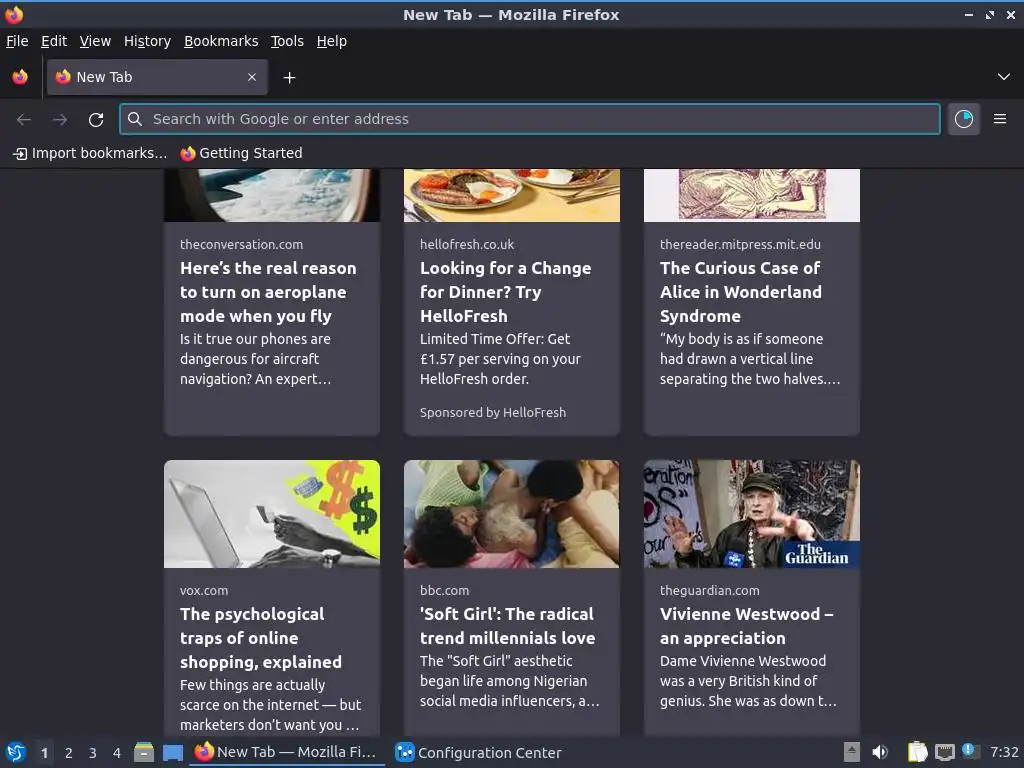Open the volume speaker tray icon
The image size is (1024, 768).
(x=880, y=752)
